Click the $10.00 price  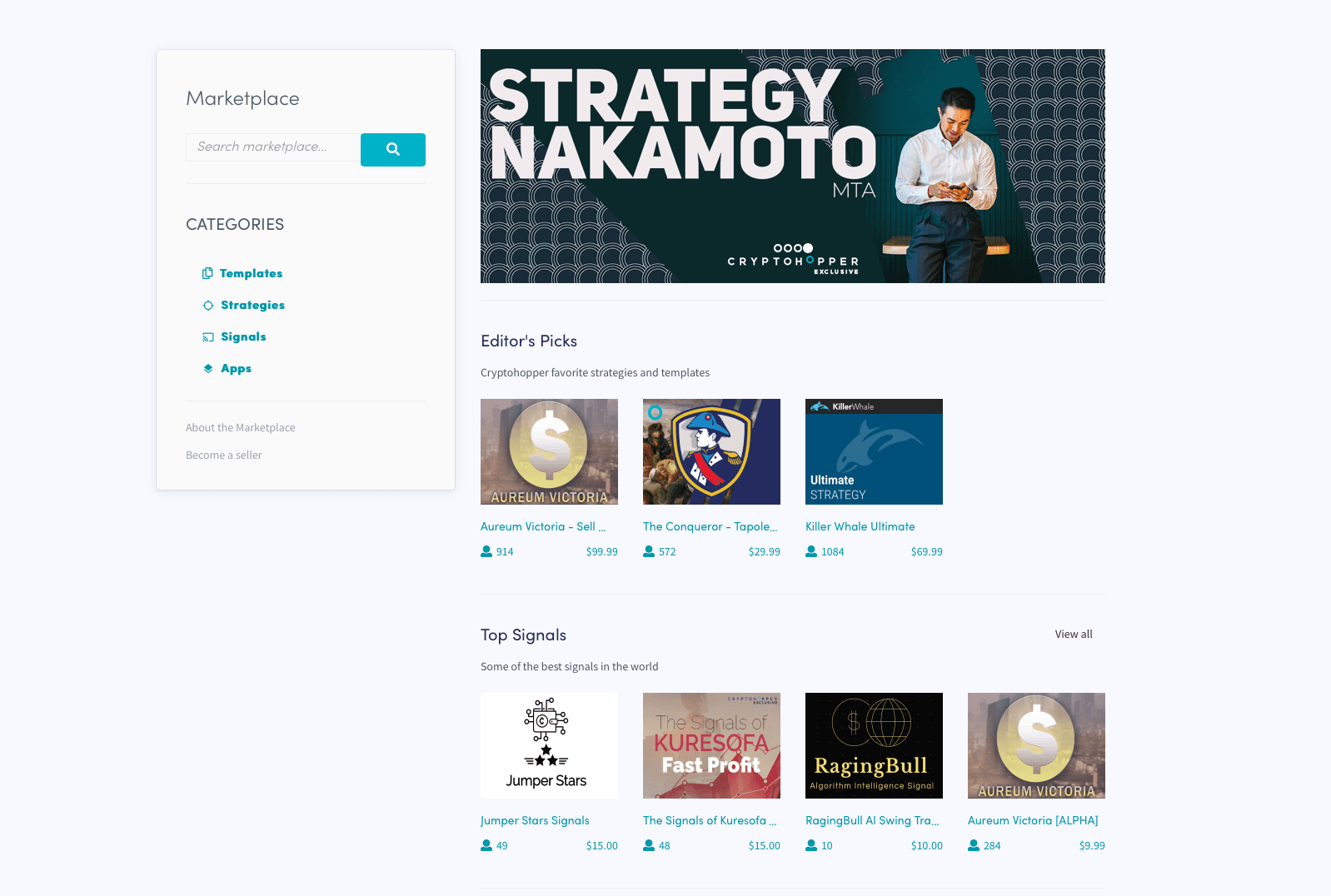point(927,845)
